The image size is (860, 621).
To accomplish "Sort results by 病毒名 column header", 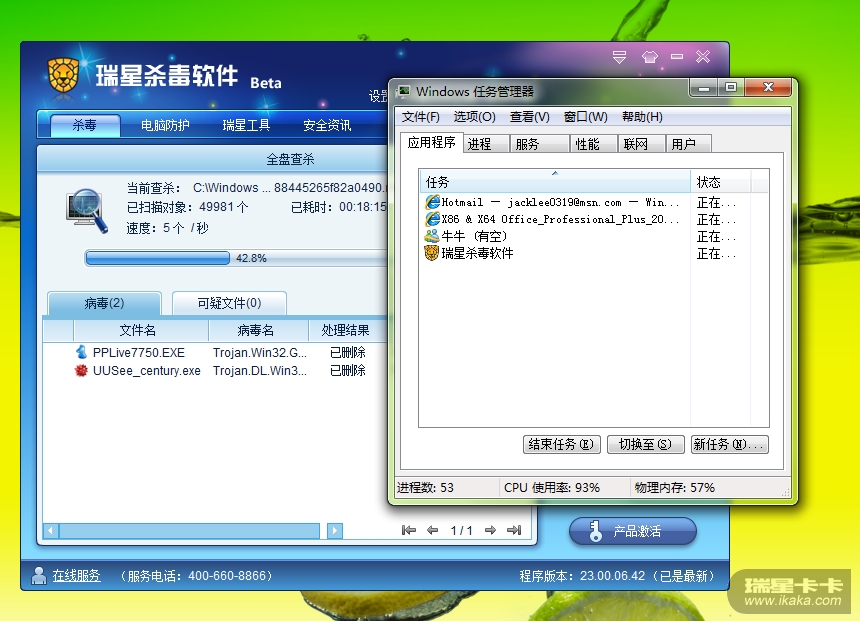I will 258,330.
